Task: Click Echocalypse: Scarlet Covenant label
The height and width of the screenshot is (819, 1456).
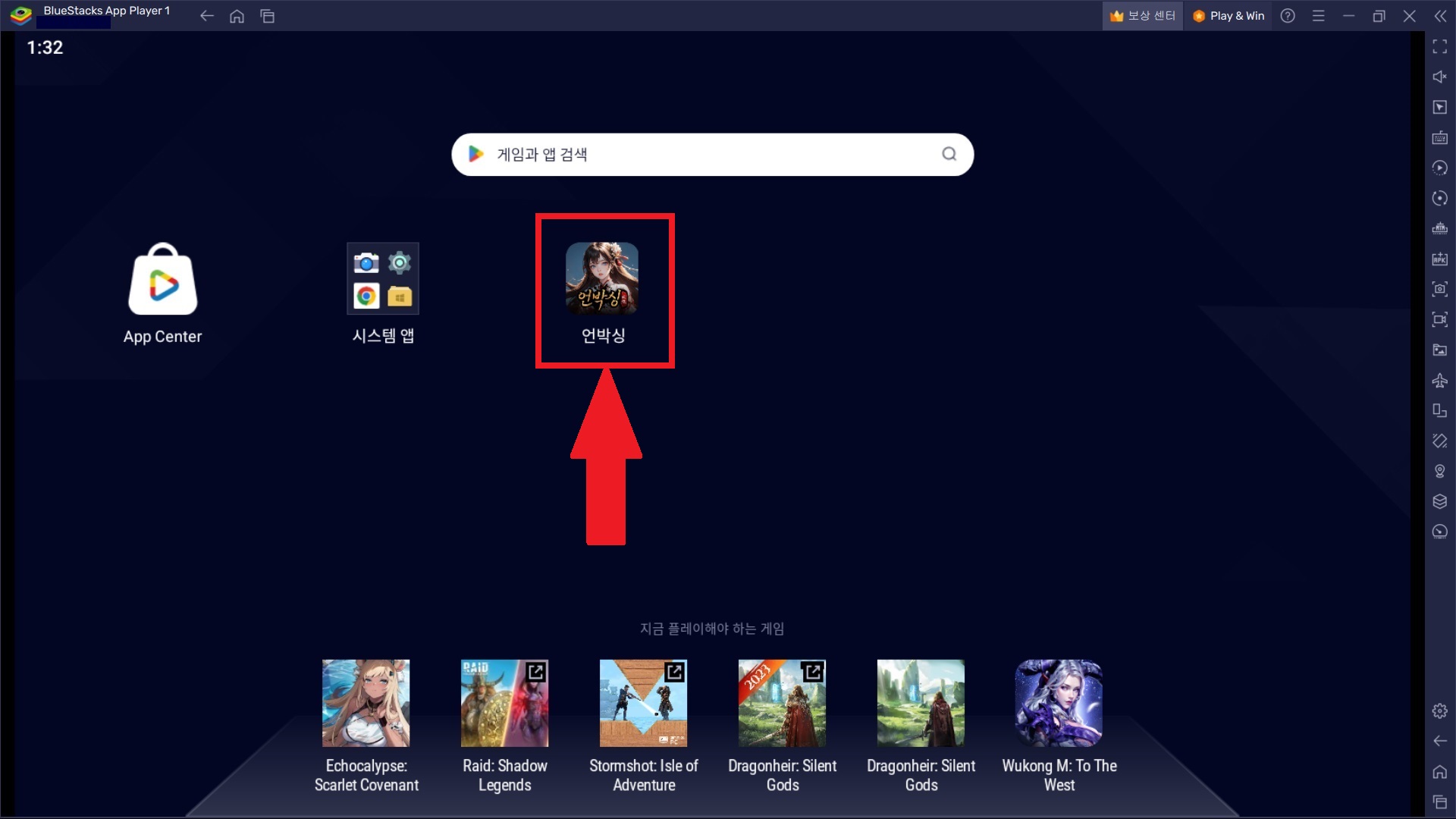Action: point(366,775)
